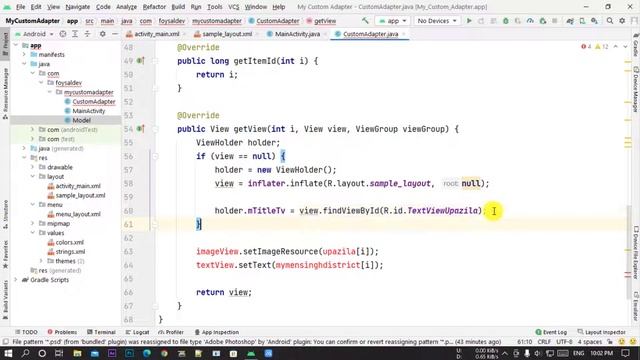
Task: Expand the drawable folder
Action: click(x=33, y=167)
